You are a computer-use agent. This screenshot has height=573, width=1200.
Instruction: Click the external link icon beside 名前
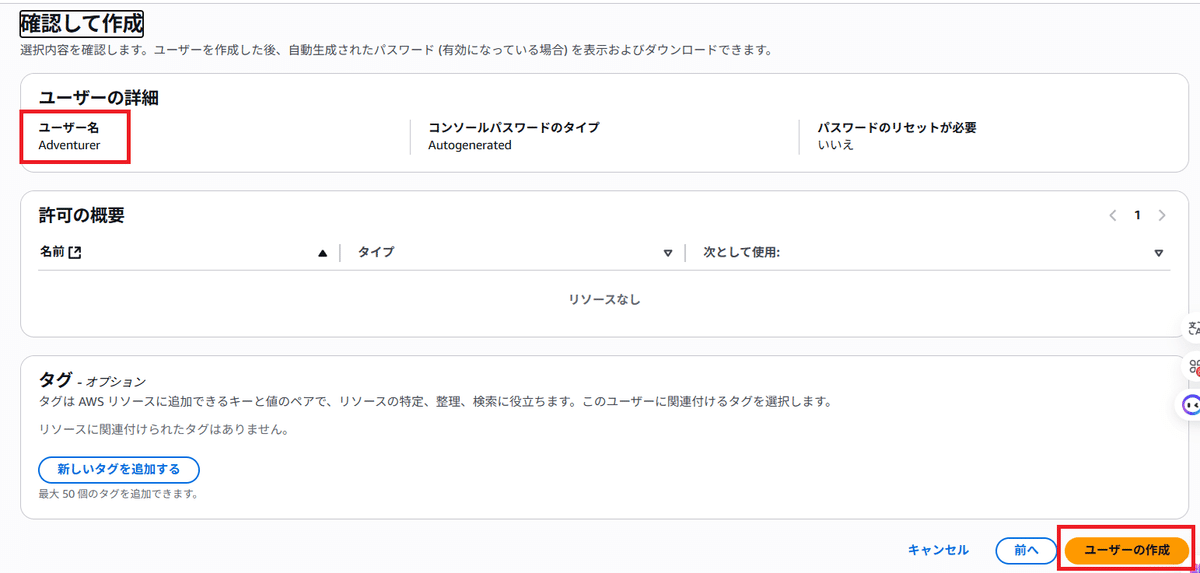(x=74, y=253)
